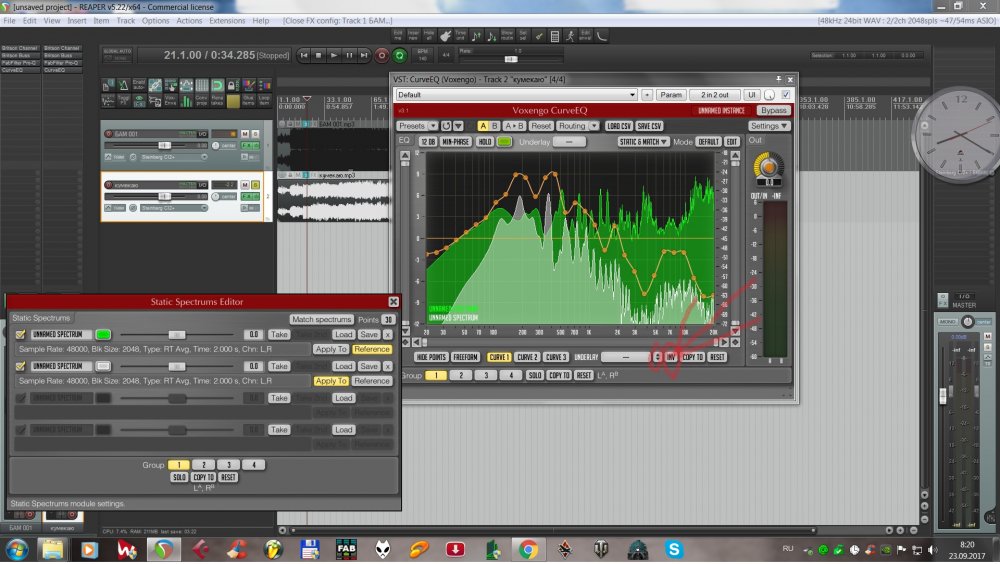
Task: Toggle the first Unnamed Spectrum checkbox
Action: (x=20, y=334)
